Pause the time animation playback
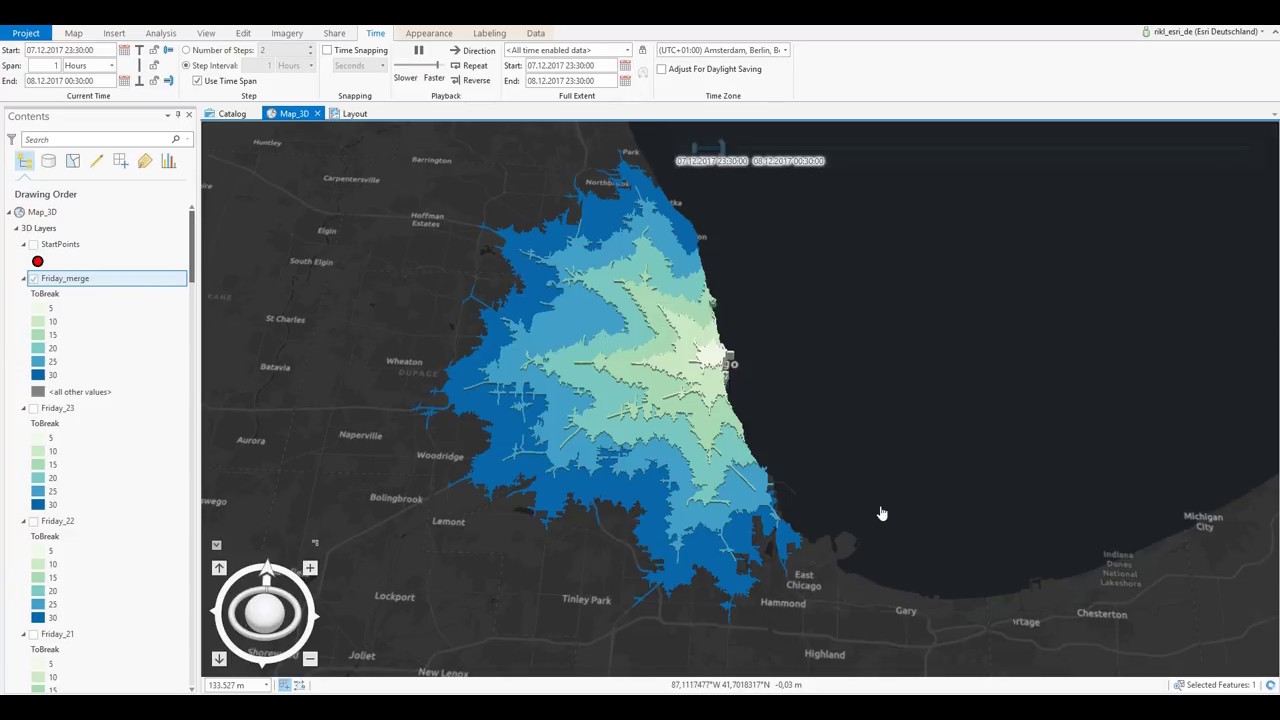The width and height of the screenshot is (1280, 720). [419, 50]
